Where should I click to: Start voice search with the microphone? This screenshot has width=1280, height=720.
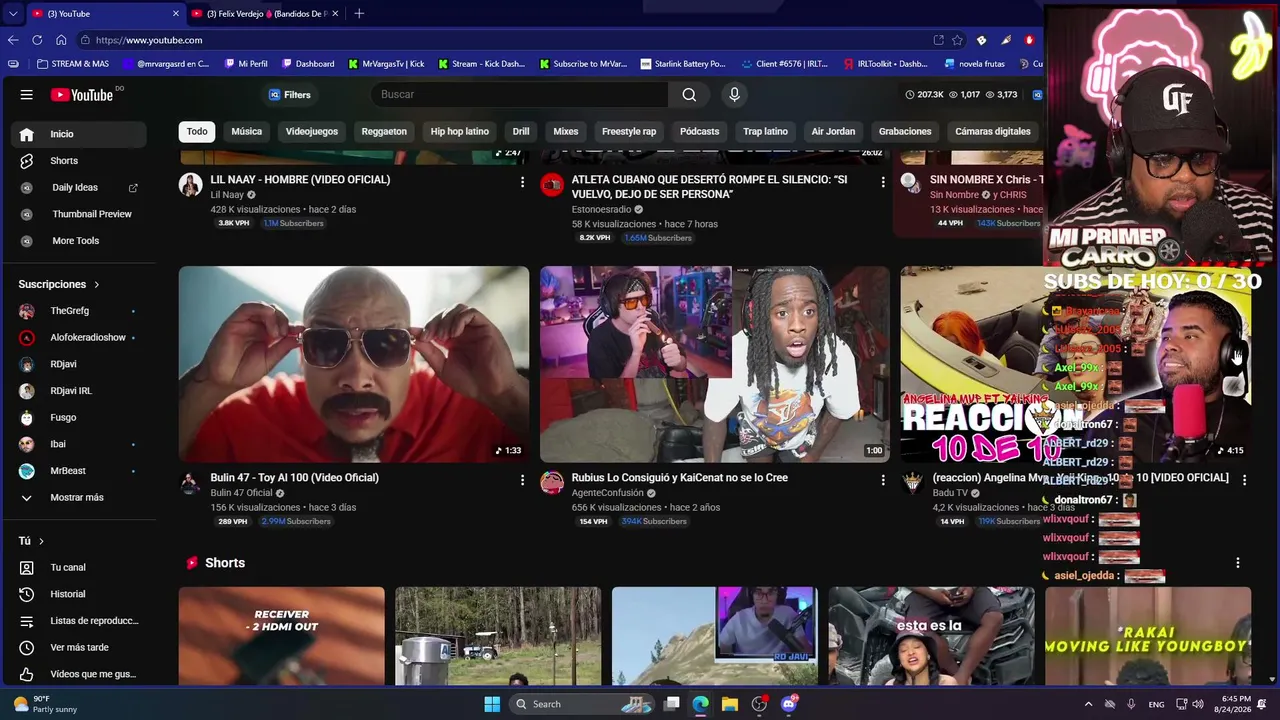(734, 94)
